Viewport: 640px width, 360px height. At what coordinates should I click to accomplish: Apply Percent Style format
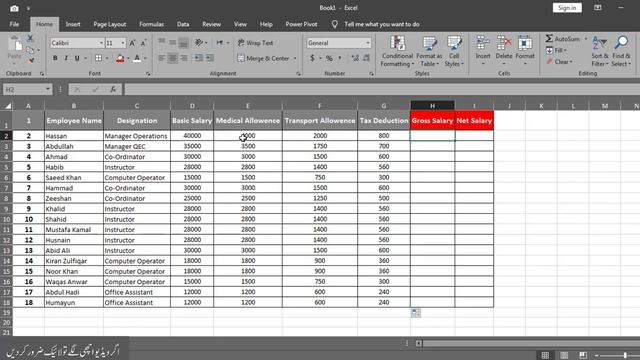click(329, 58)
